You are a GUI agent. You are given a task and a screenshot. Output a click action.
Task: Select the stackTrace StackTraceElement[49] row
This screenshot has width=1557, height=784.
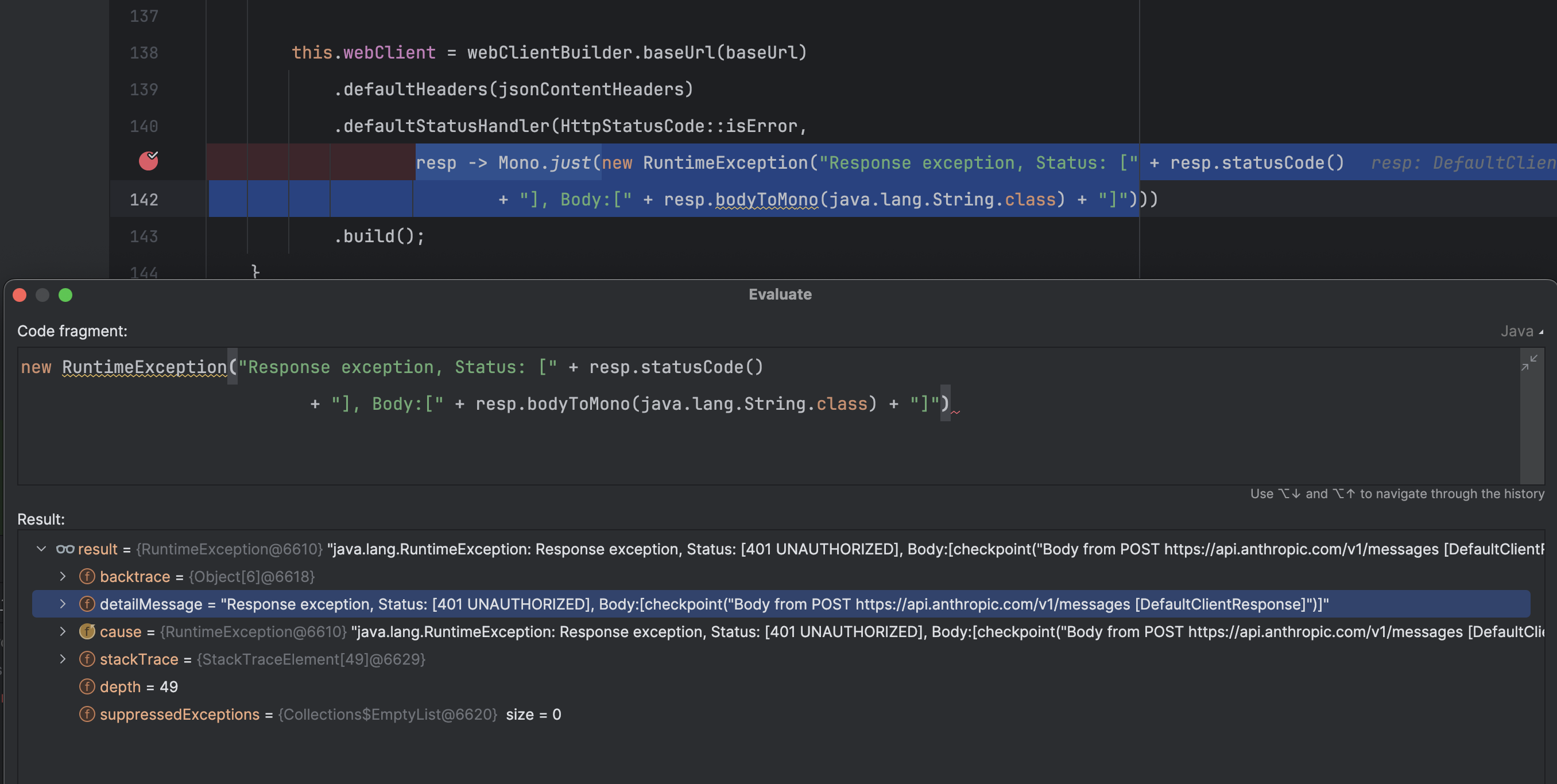tap(781, 659)
